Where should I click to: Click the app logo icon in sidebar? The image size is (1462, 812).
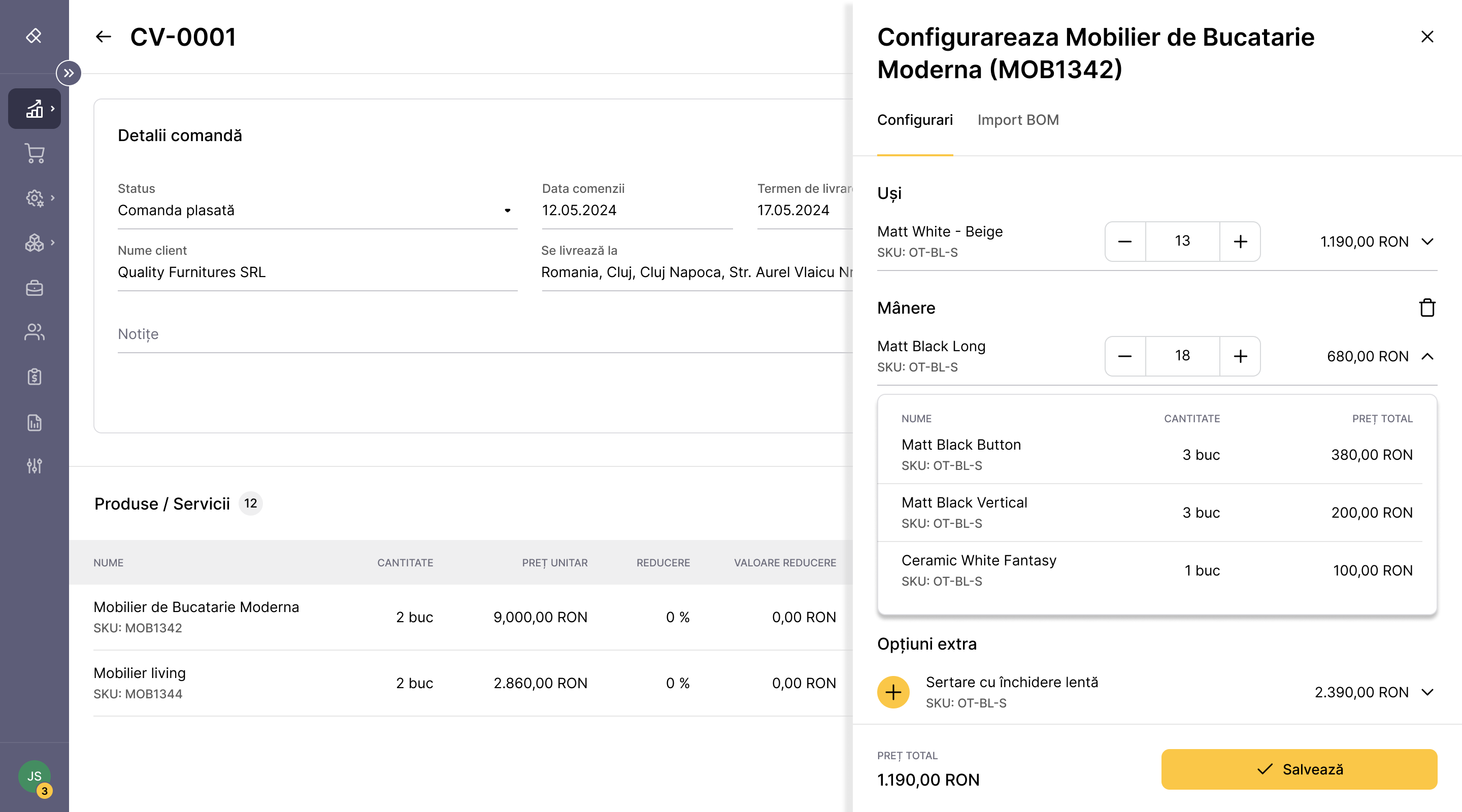click(x=34, y=37)
